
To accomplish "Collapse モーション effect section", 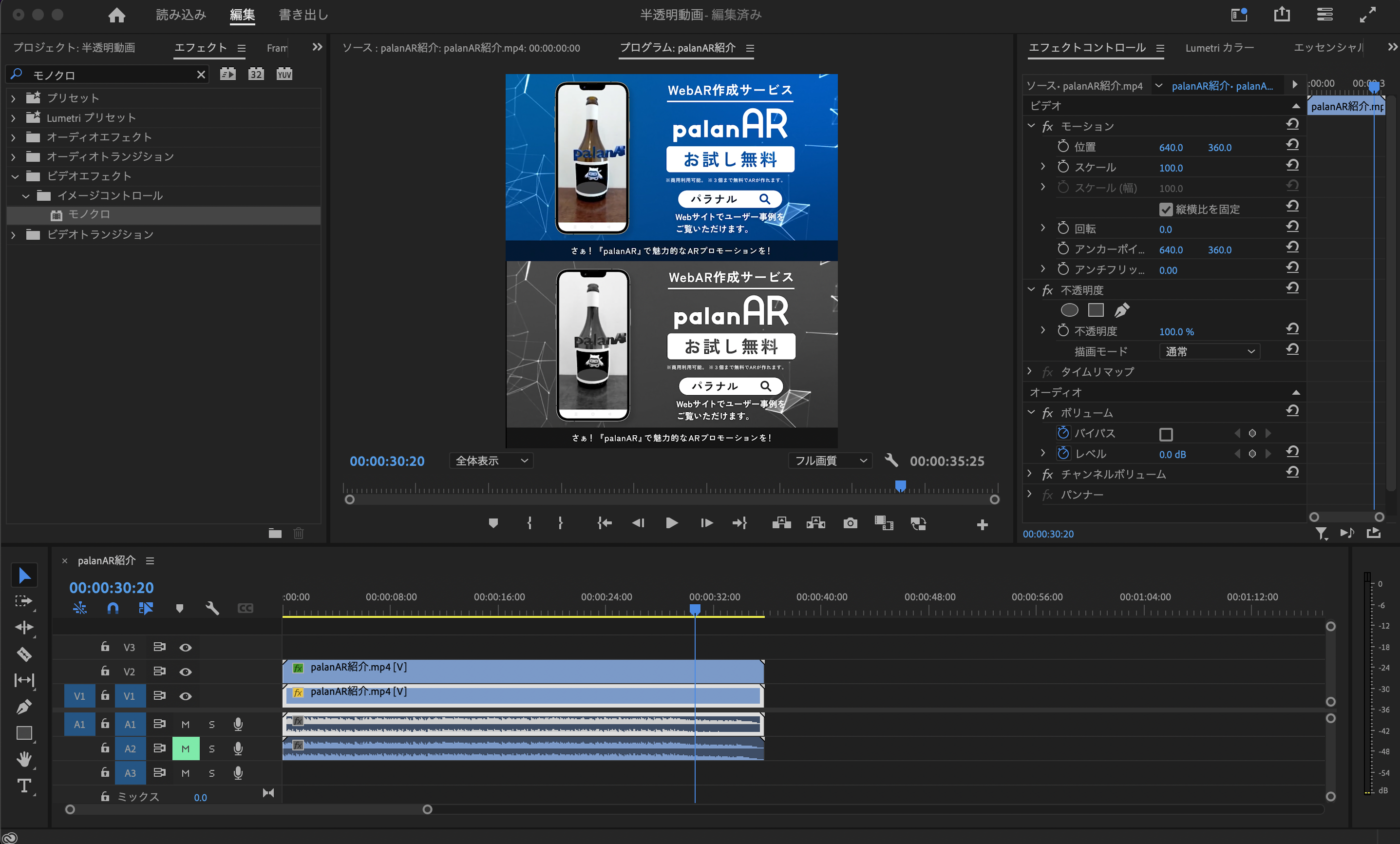I will tap(1031, 126).
